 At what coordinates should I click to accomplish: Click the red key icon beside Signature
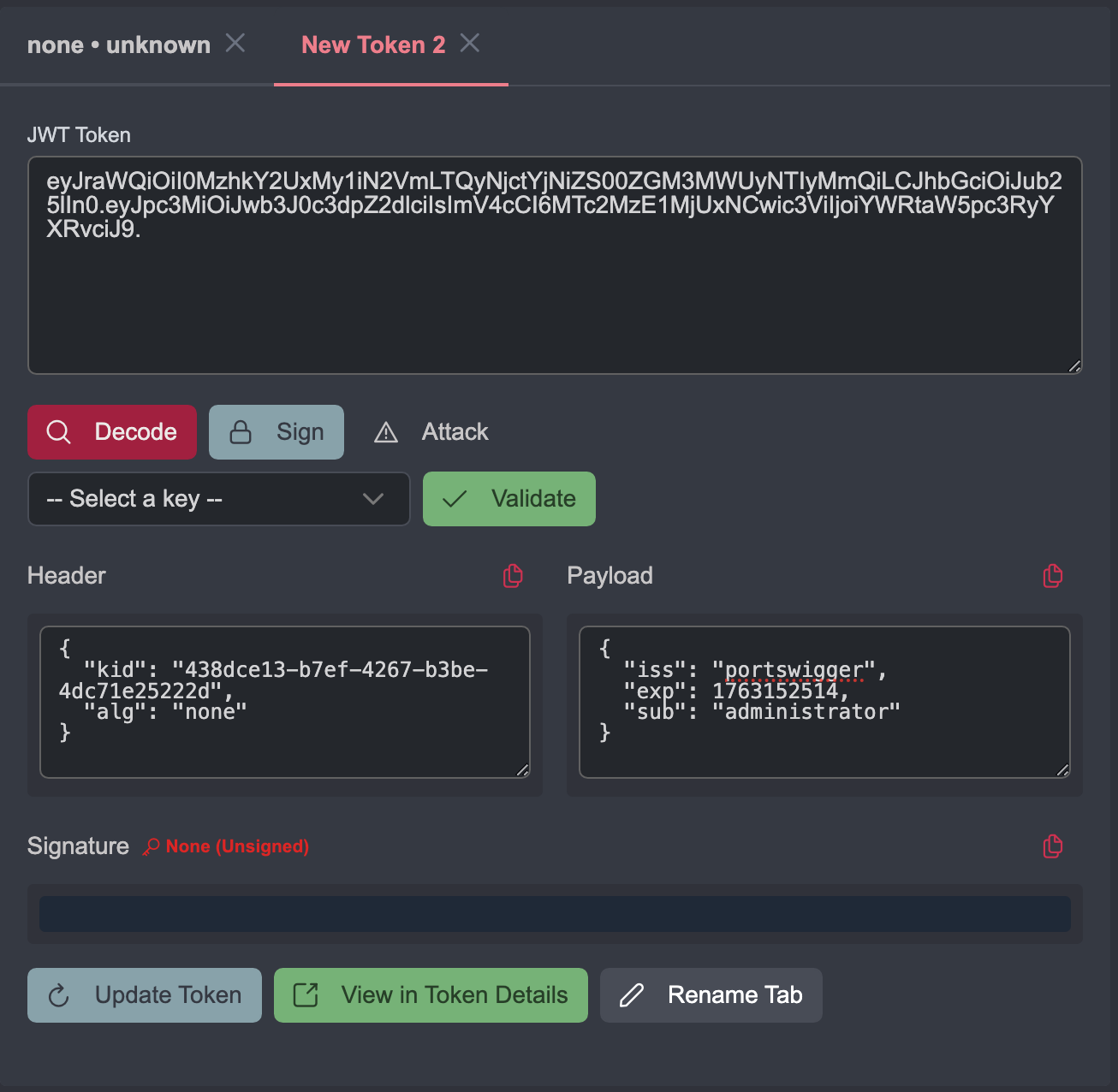point(151,846)
